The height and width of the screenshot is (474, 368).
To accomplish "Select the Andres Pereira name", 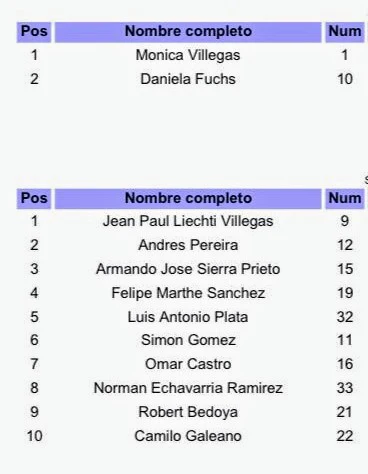I will 188,245.
